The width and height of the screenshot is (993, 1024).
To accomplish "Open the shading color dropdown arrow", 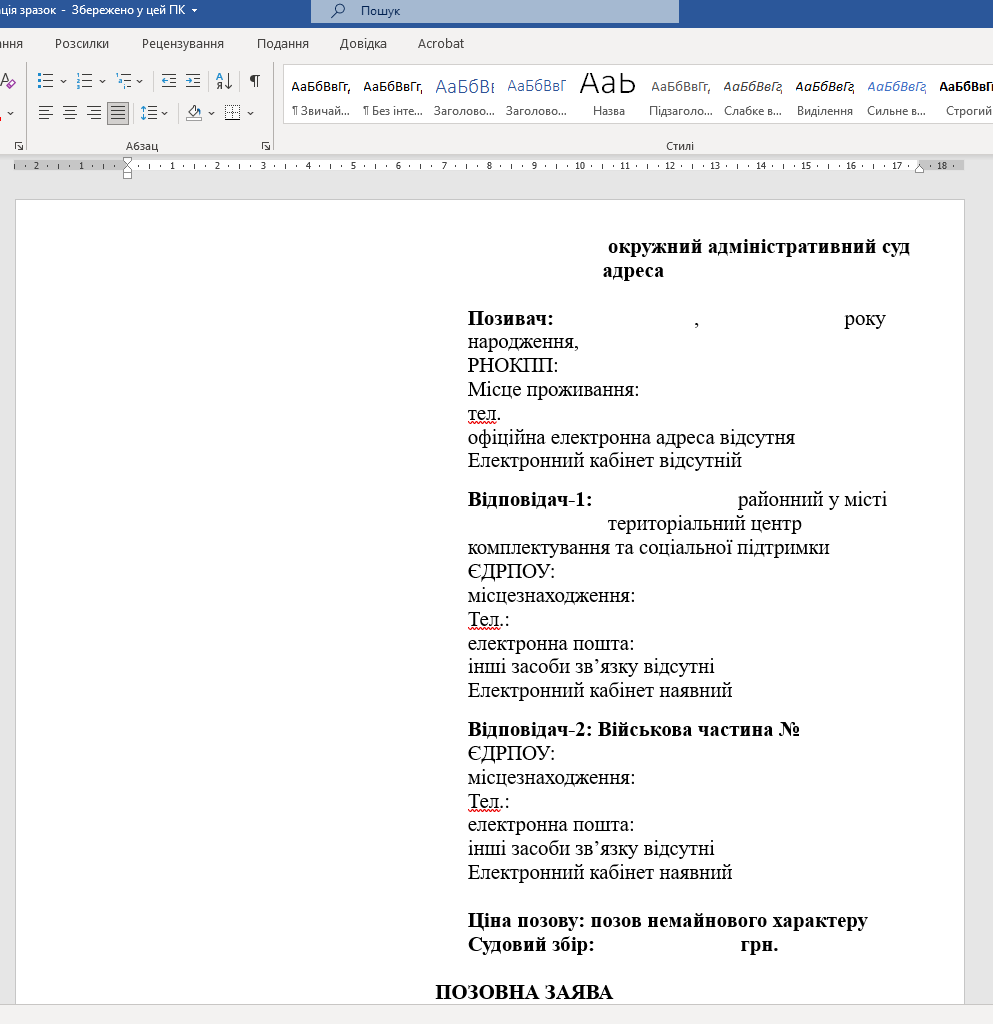I will (x=212, y=114).
